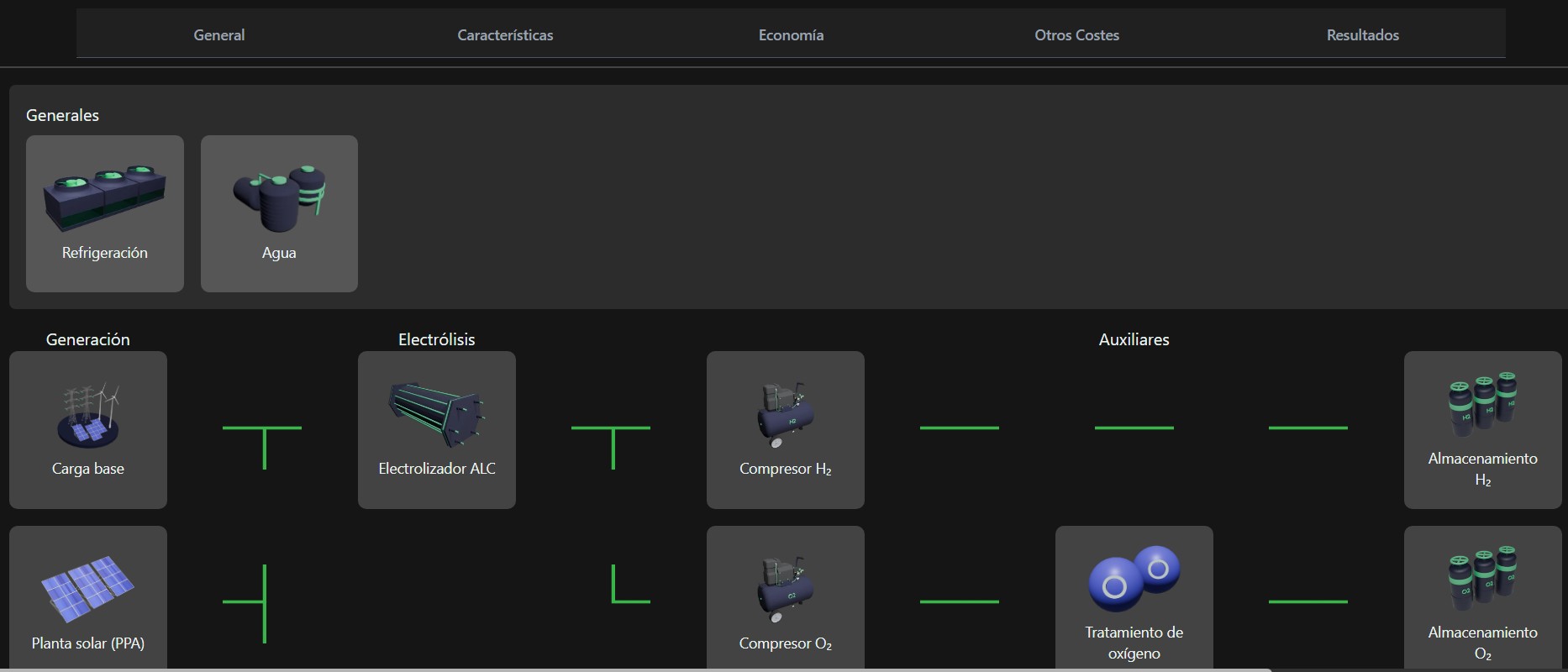Select the Planta solar (PPA) panel icon

click(x=87, y=588)
